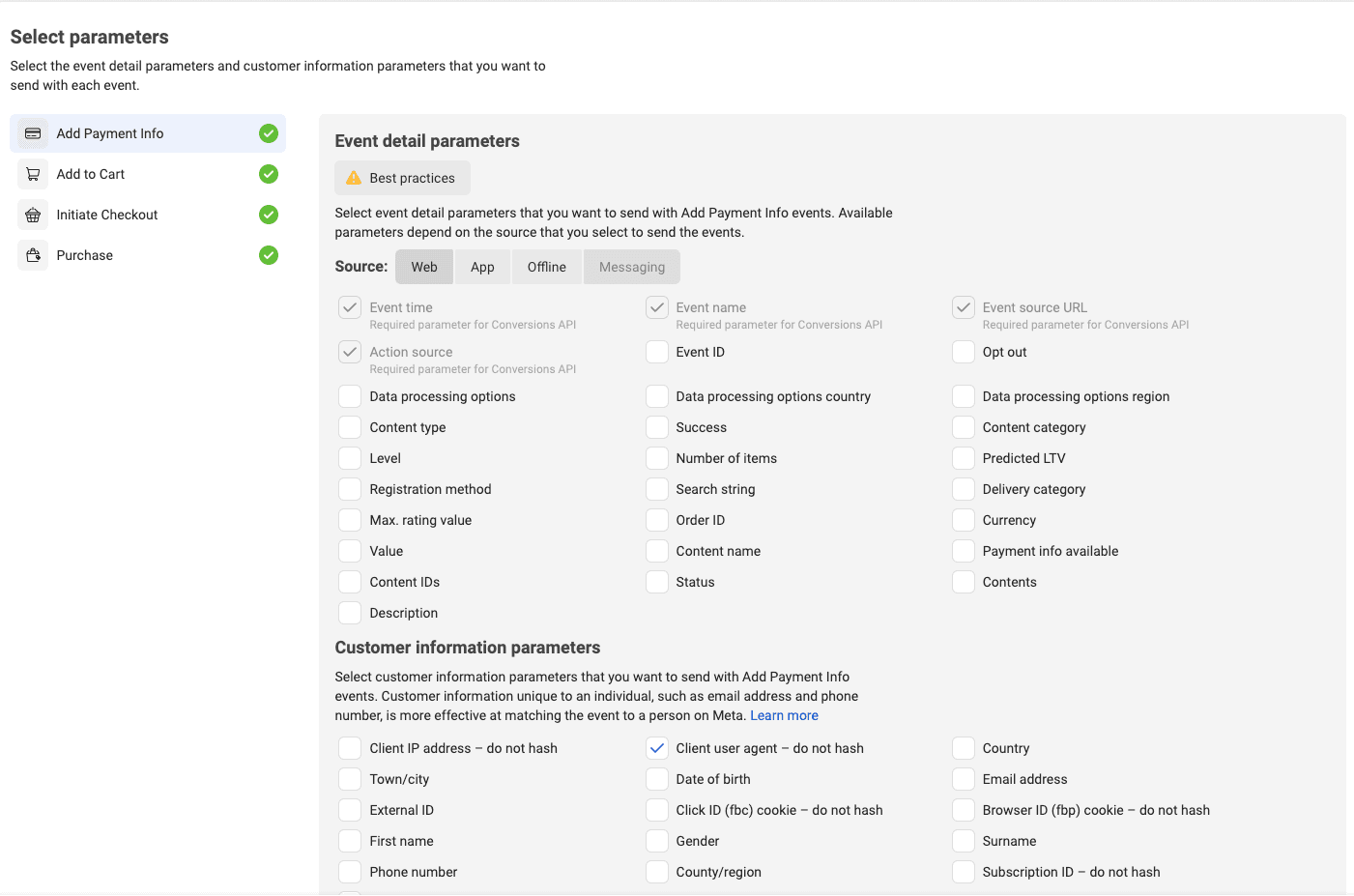The image size is (1354, 896).
Task: Uncheck Client user agent checkbox
Action: pos(657,748)
